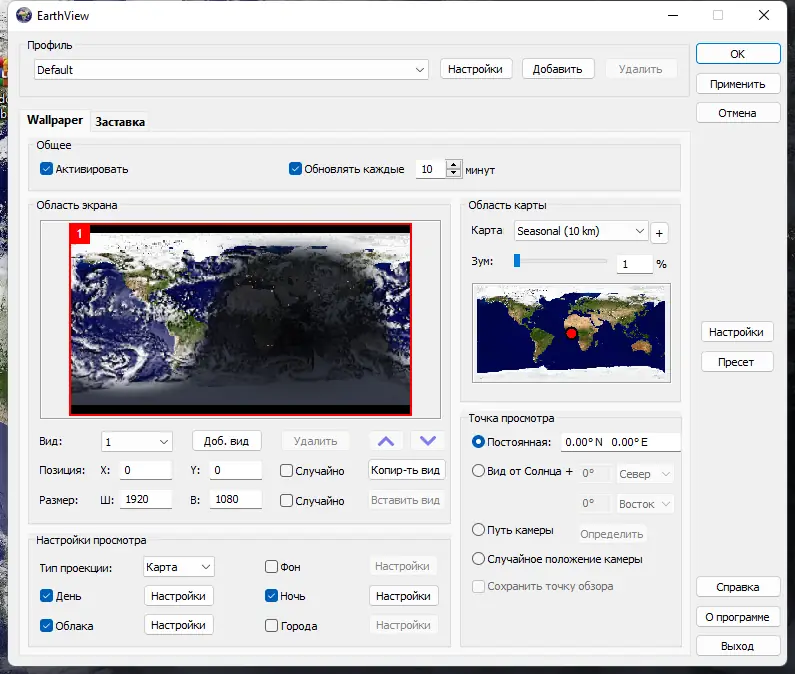Click the zoom percent input field

634,264
